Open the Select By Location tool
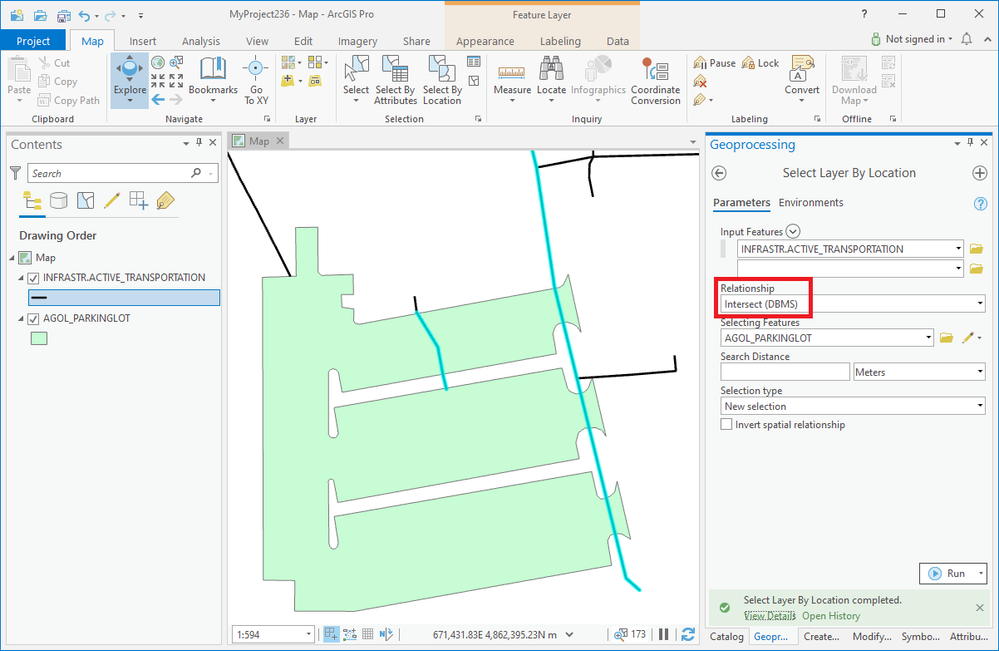This screenshot has width=999, height=651. tap(441, 80)
